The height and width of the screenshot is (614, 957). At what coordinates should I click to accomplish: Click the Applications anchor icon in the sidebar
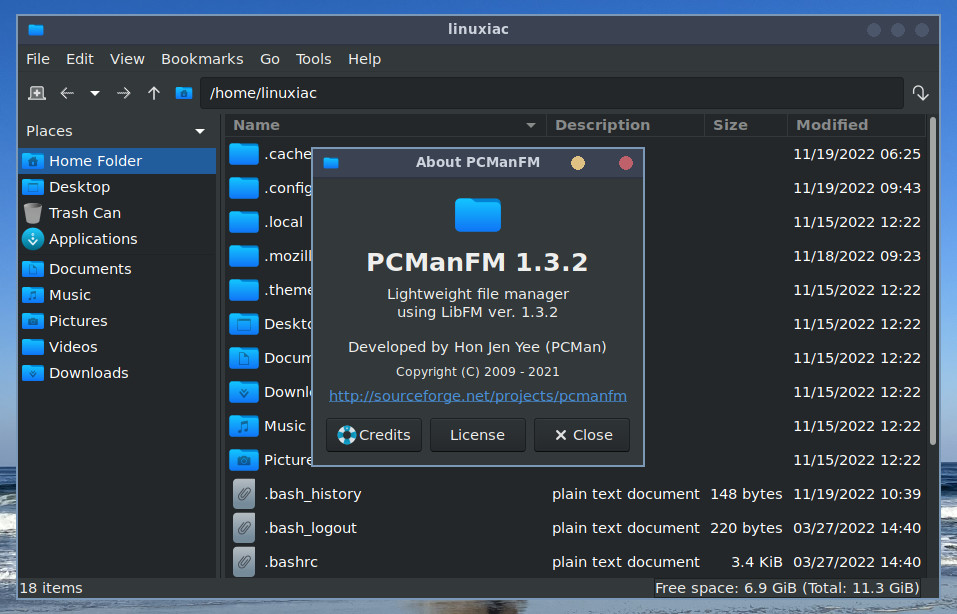click(x=33, y=239)
